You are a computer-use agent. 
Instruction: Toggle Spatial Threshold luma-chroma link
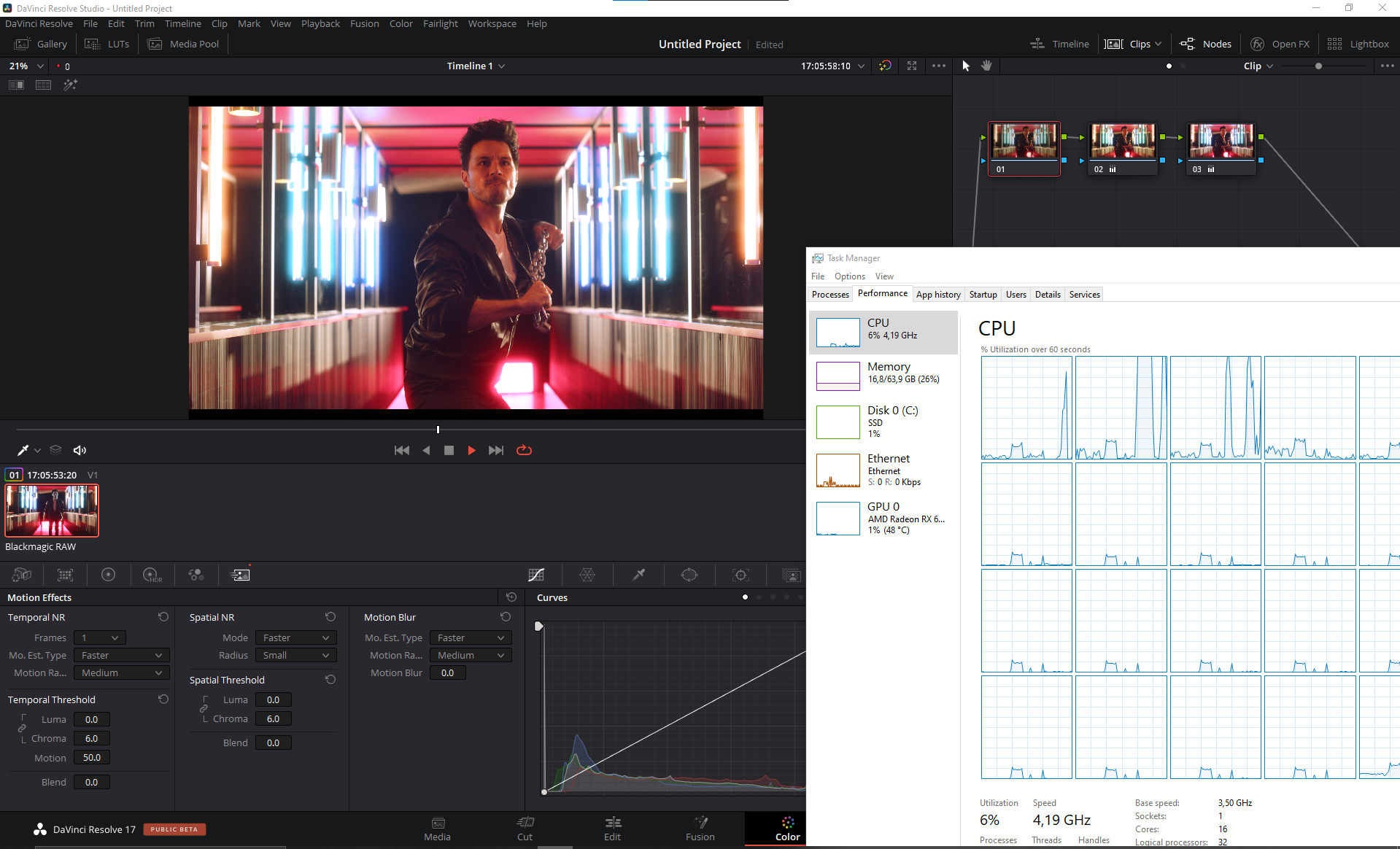click(x=204, y=708)
